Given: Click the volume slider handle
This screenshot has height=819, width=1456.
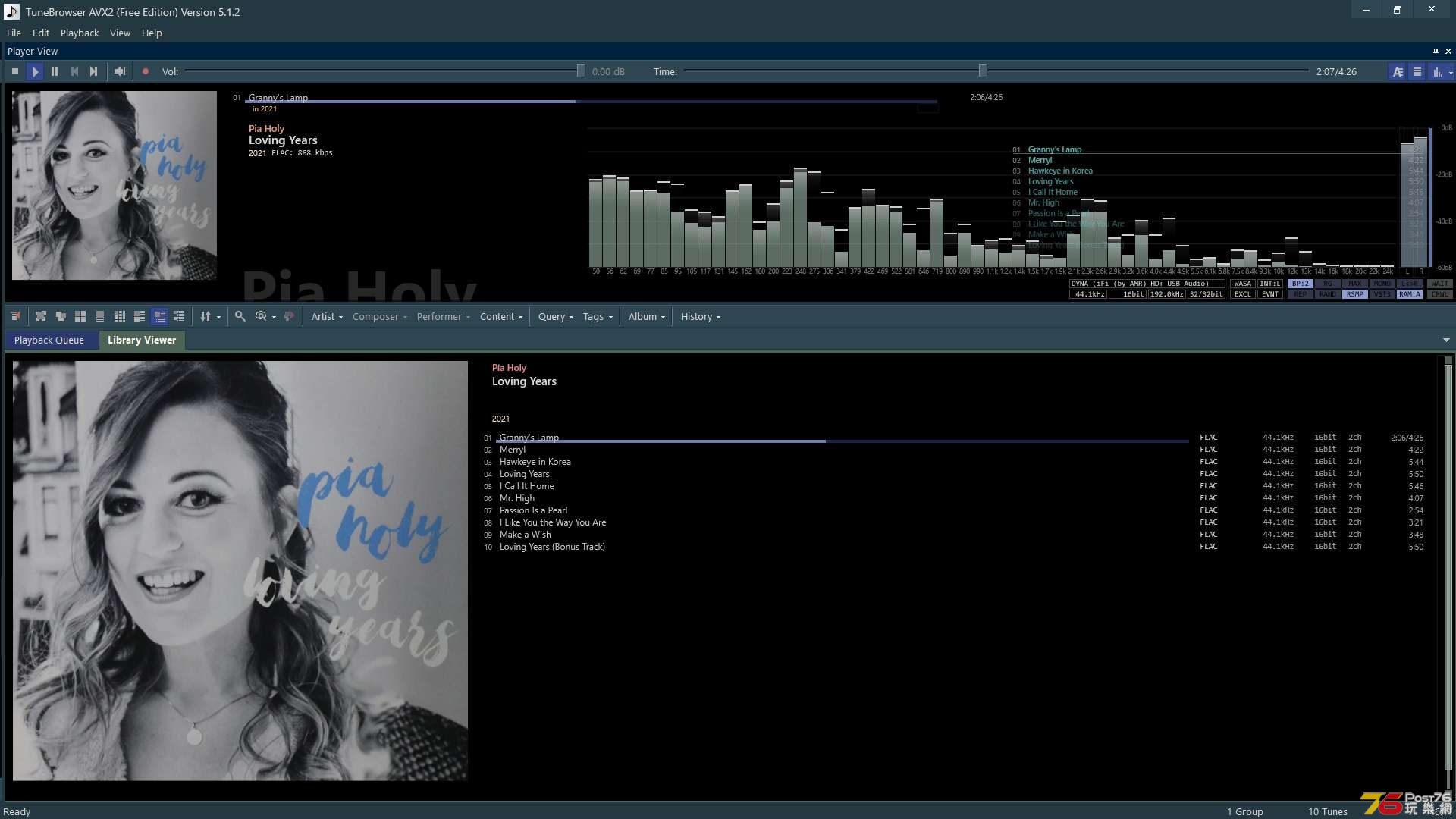Looking at the screenshot, I should (580, 71).
